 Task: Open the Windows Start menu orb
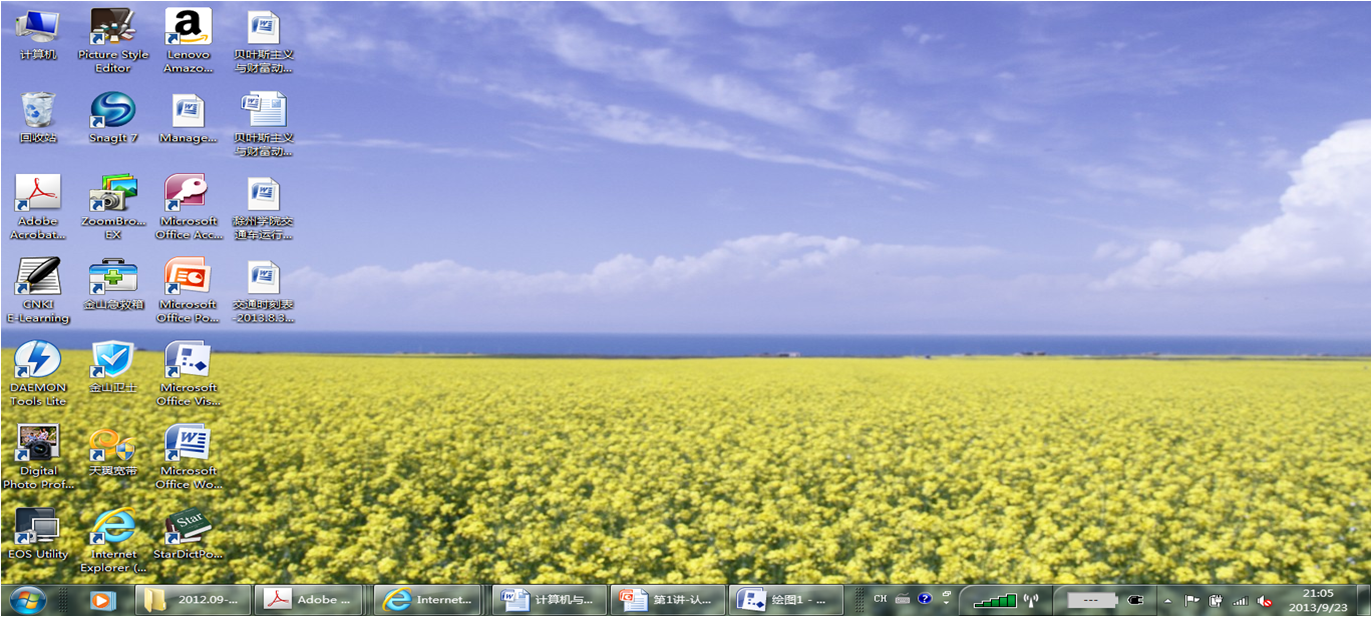27,600
